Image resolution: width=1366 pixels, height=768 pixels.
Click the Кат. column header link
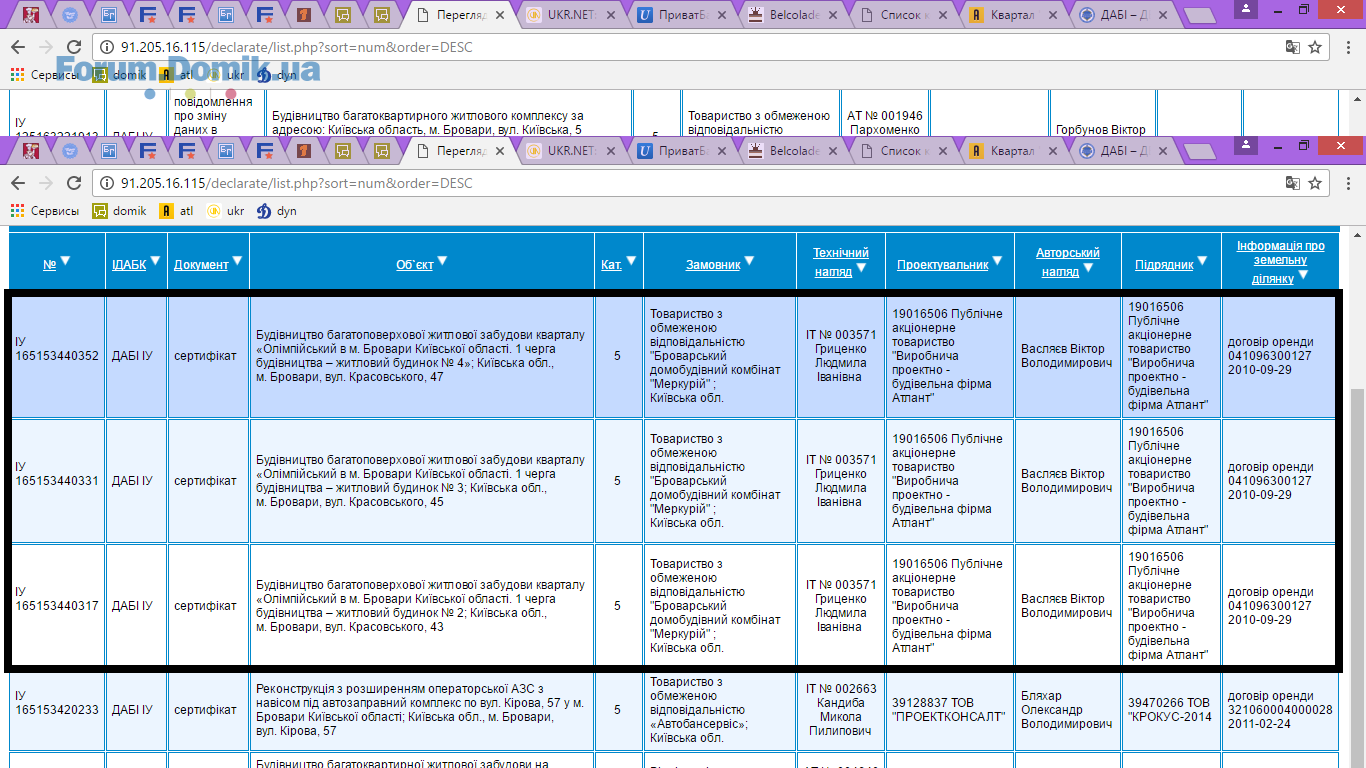(612, 265)
